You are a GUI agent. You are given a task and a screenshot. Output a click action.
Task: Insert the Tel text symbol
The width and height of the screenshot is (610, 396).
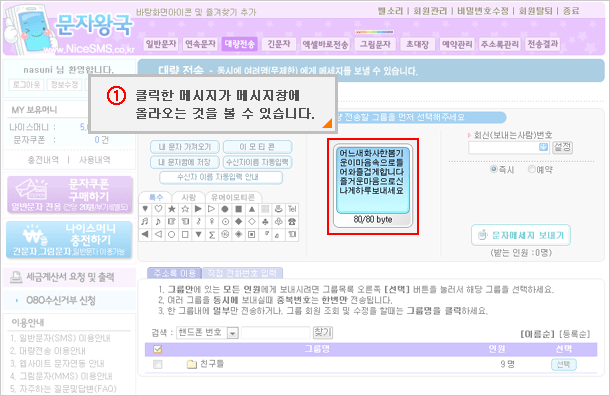[x=292, y=209]
